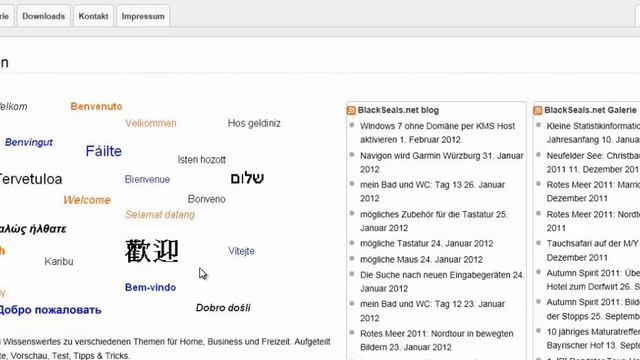
Task: Click the word 'Bienvenue'
Action: pyautogui.click(x=147, y=179)
